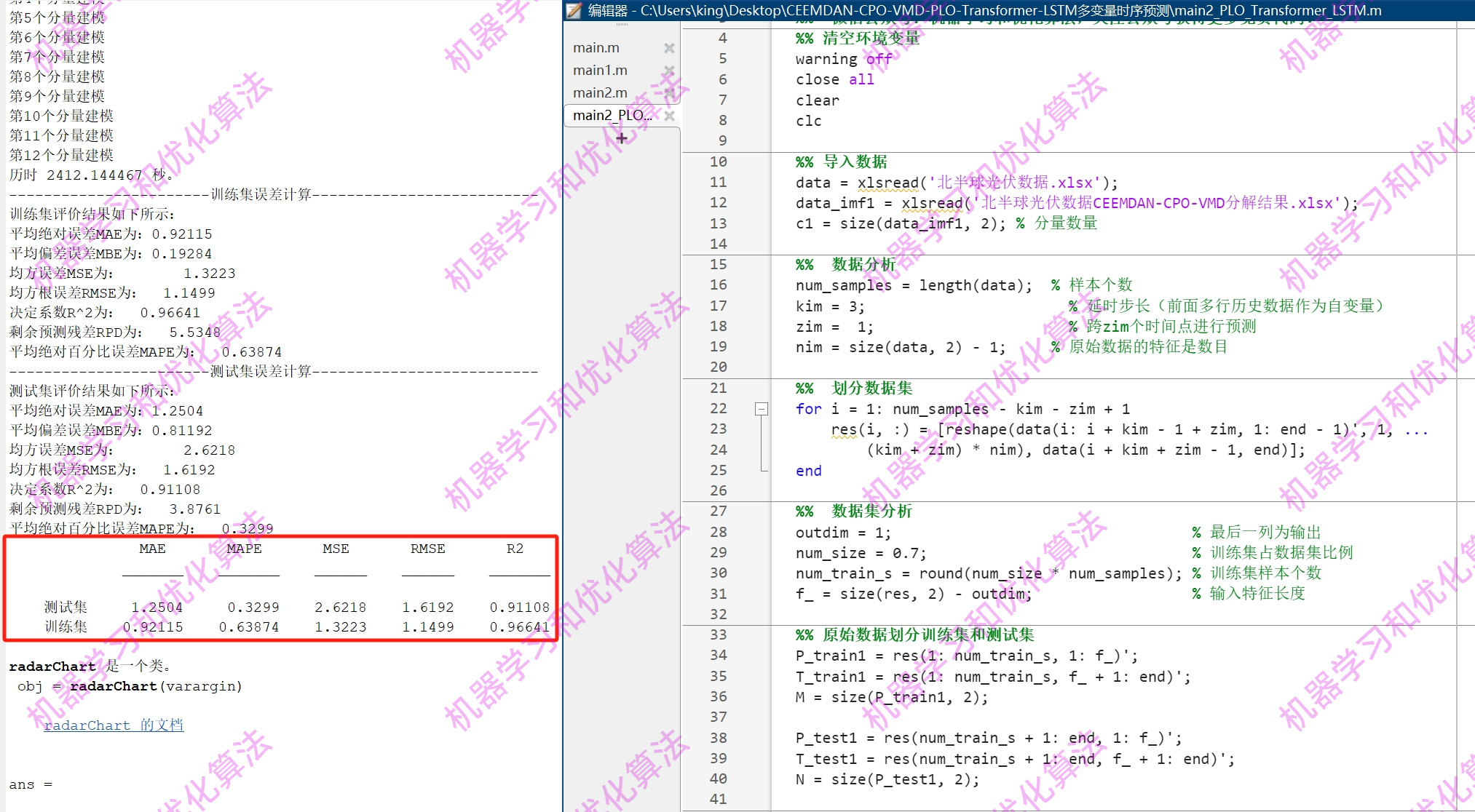This screenshot has width=1475, height=812.
Task: Click the tab panel drag handle grip
Action: (x=621, y=25)
